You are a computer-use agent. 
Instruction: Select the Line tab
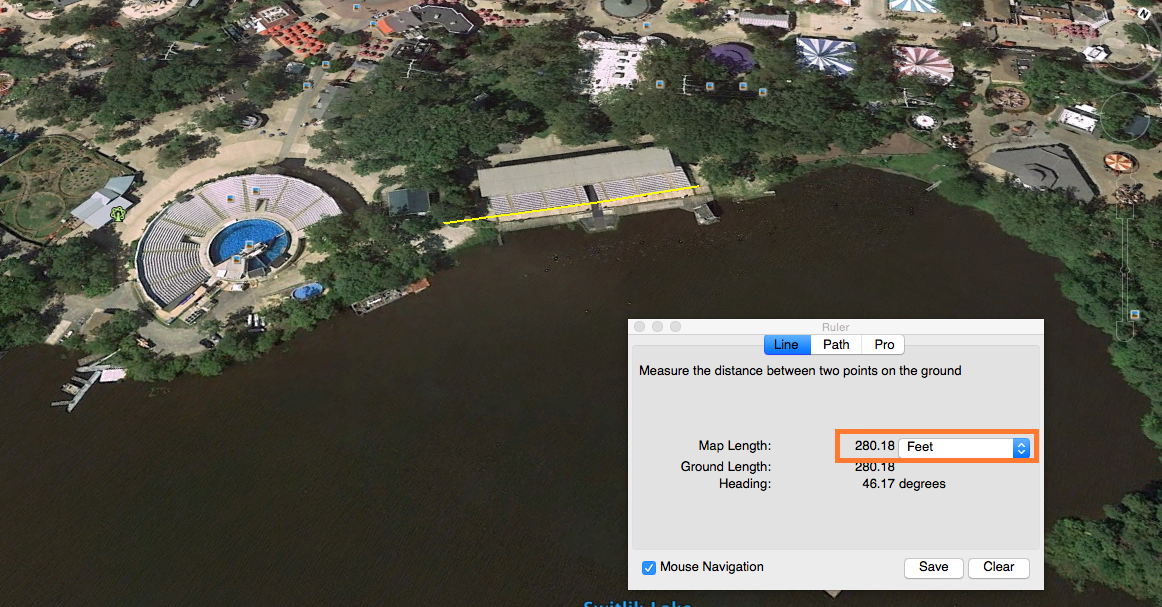(x=786, y=345)
